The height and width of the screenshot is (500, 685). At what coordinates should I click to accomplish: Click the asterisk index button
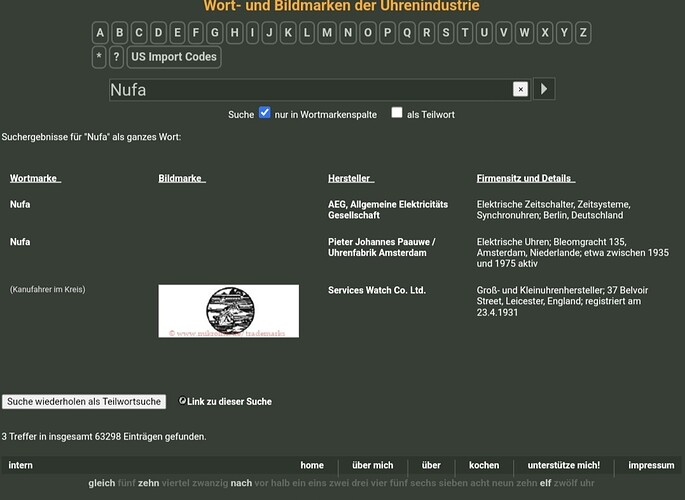(x=99, y=57)
